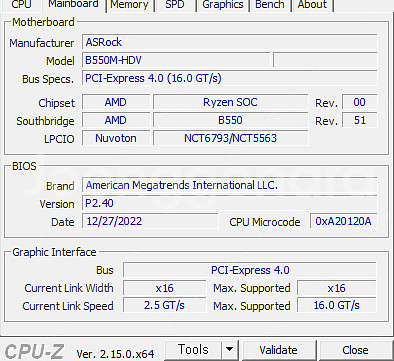This screenshot has width=394, height=361.
Task: Open the About tab
Action: 312,5
